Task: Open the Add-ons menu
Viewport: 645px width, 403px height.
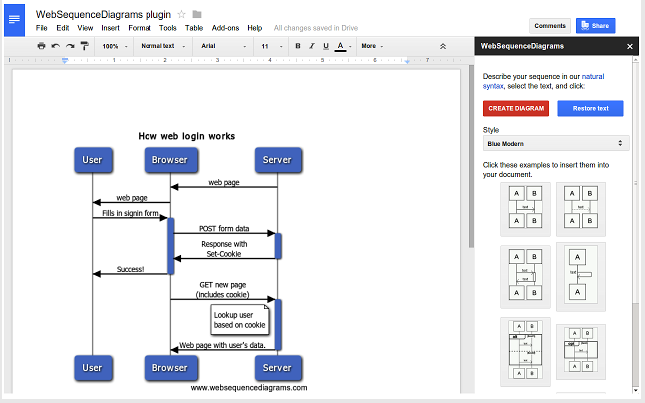Action: point(225,28)
